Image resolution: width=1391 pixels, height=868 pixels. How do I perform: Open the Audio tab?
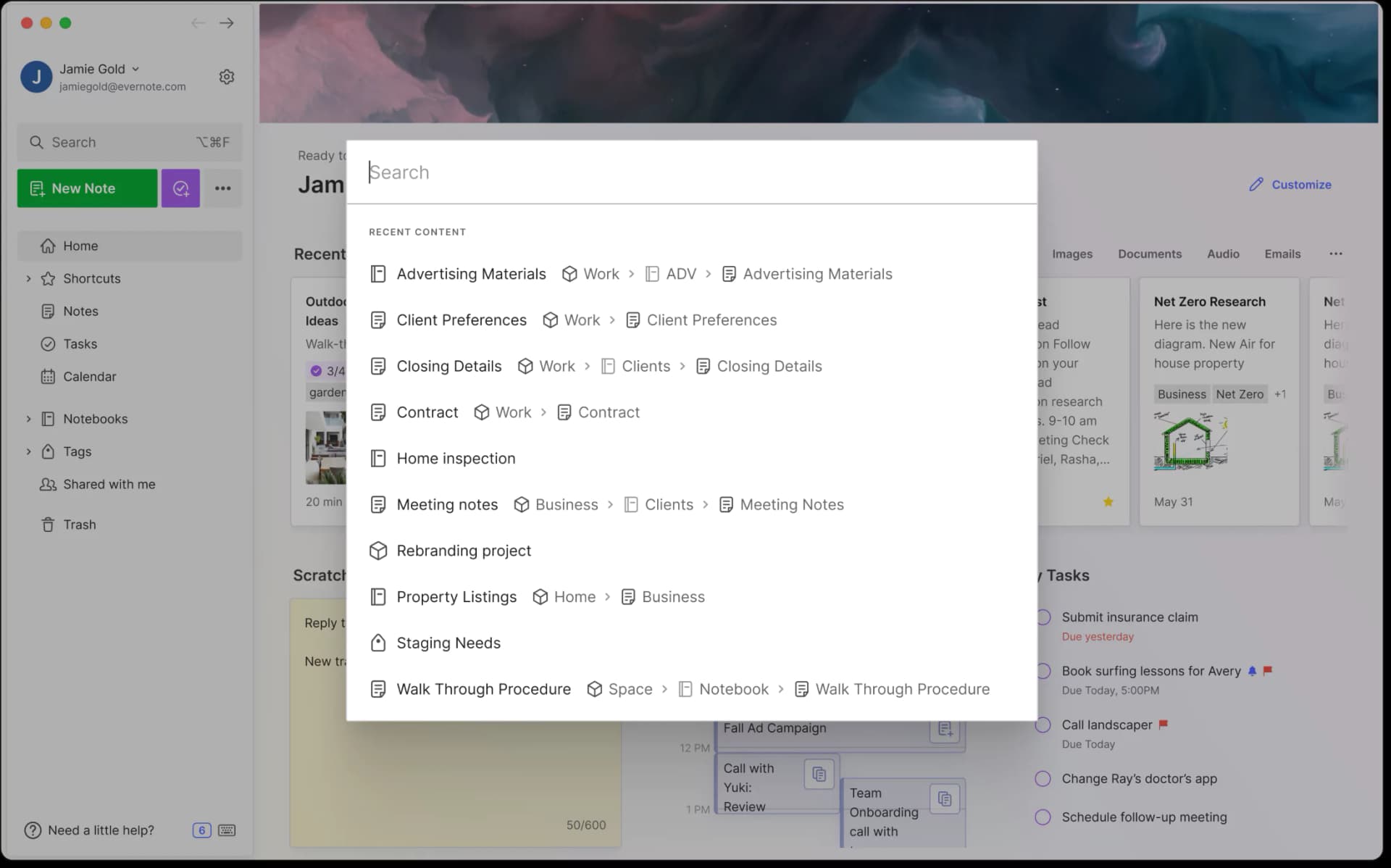pos(1222,254)
